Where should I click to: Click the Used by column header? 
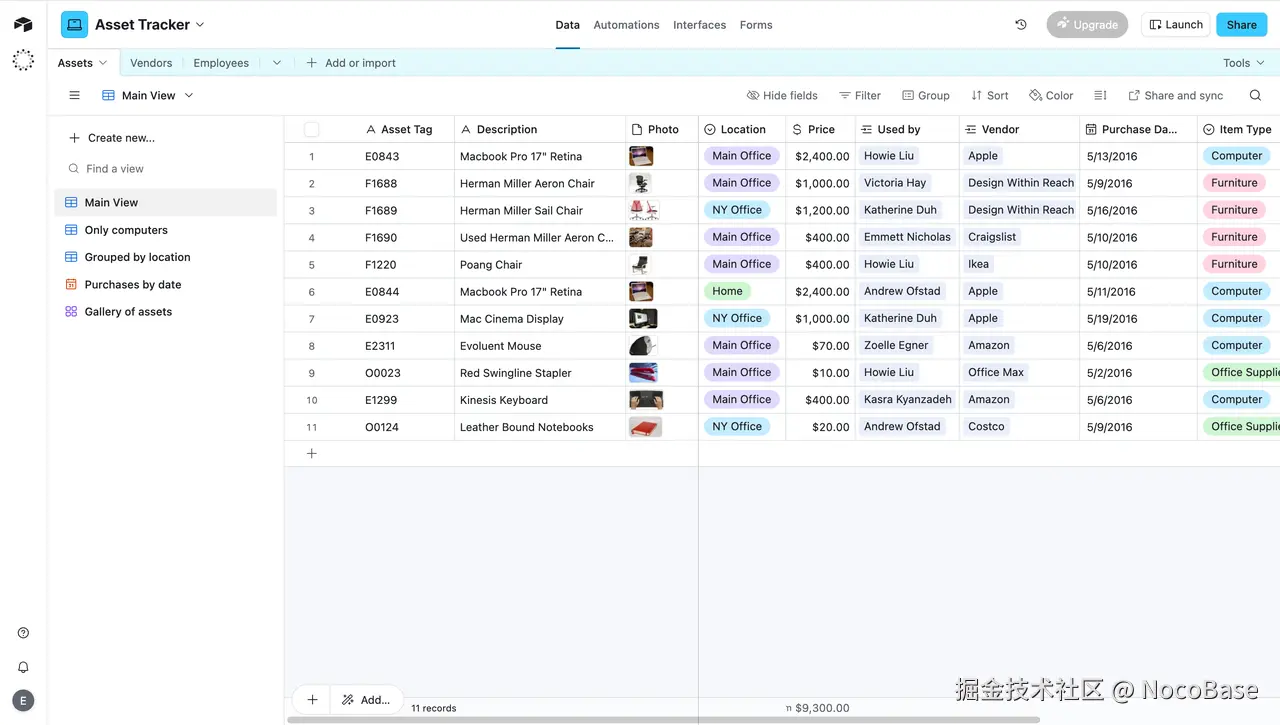[907, 129]
